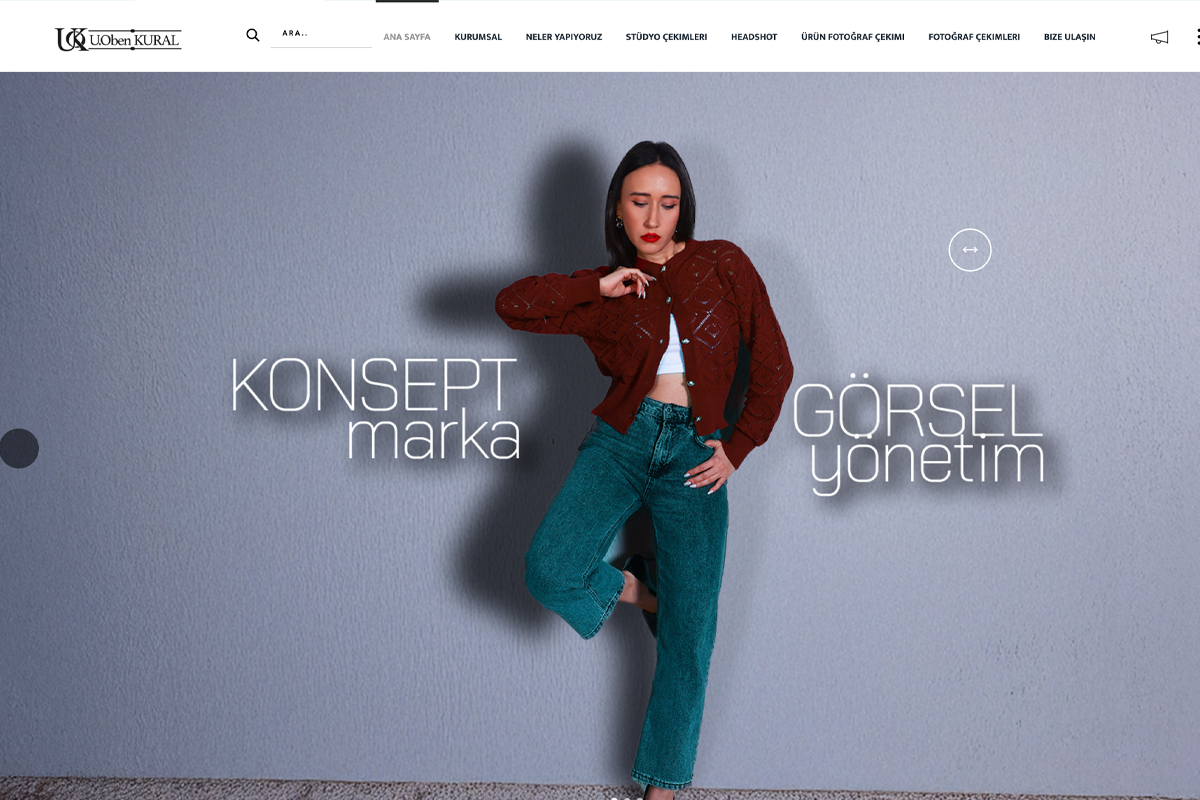Open the KURUMSAL menu item
Screen dimensions: 1200x800
(478, 37)
